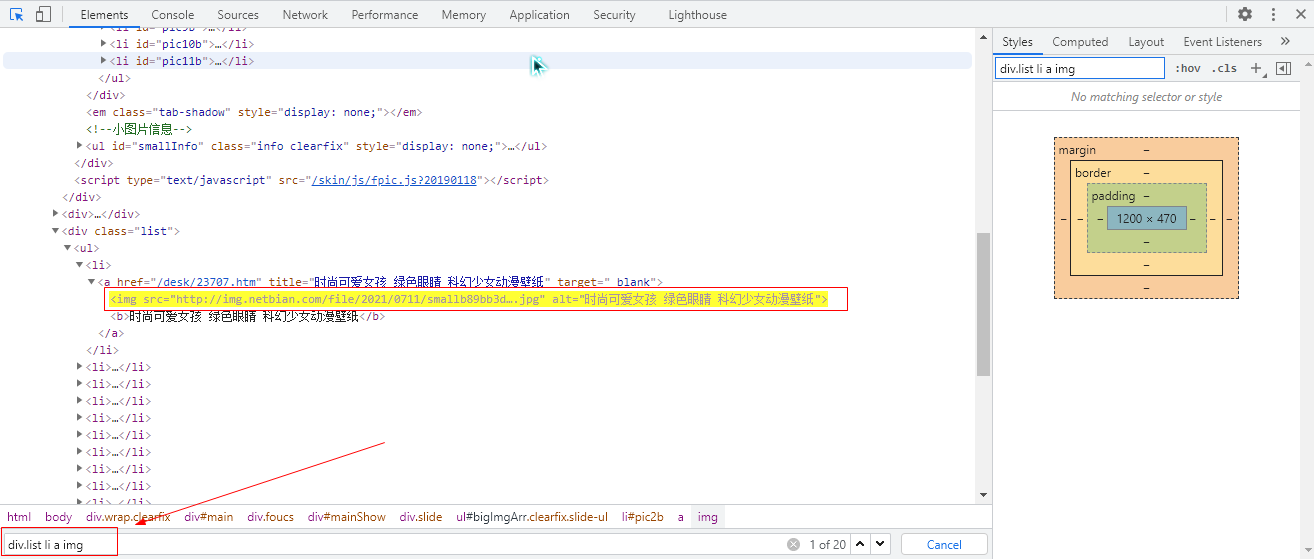Image resolution: width=1314 pixels, height=559 pixels.
Task: Toggle the device toolbar icon
Action: click(x=43, y=14)
